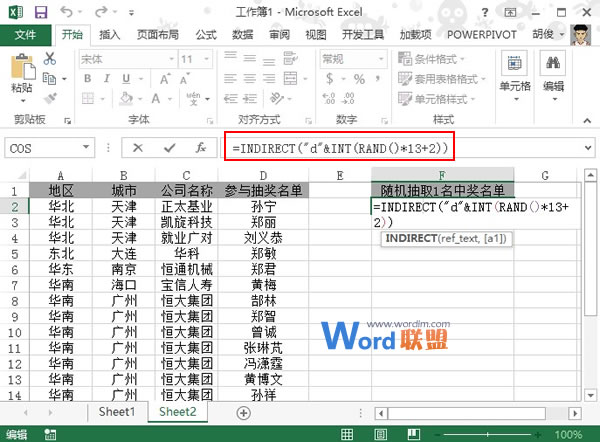Open the Name Box COS dropdown
This screenshot has height=442, width=600.
point(86,147)
